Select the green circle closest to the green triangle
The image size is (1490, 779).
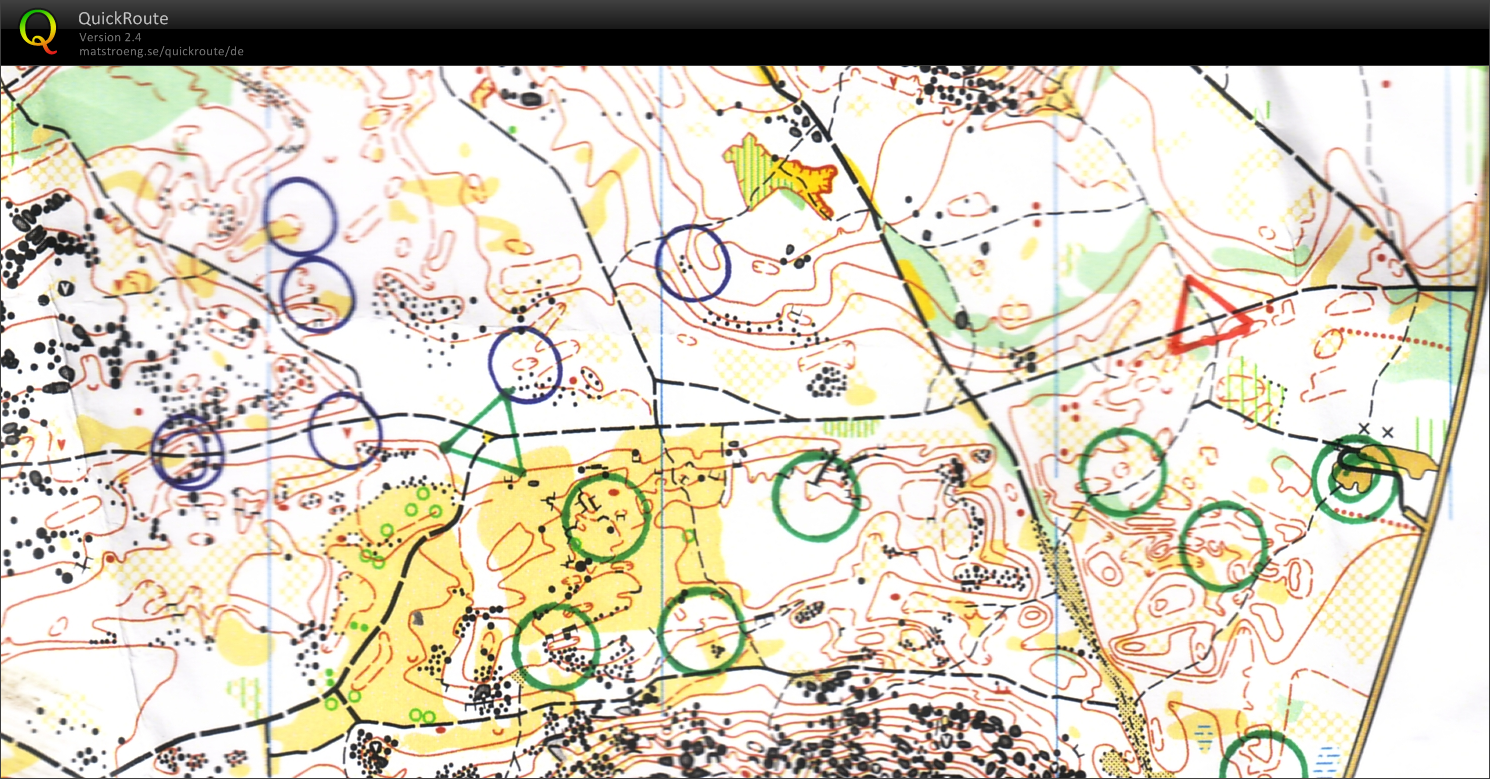(606, 517)
